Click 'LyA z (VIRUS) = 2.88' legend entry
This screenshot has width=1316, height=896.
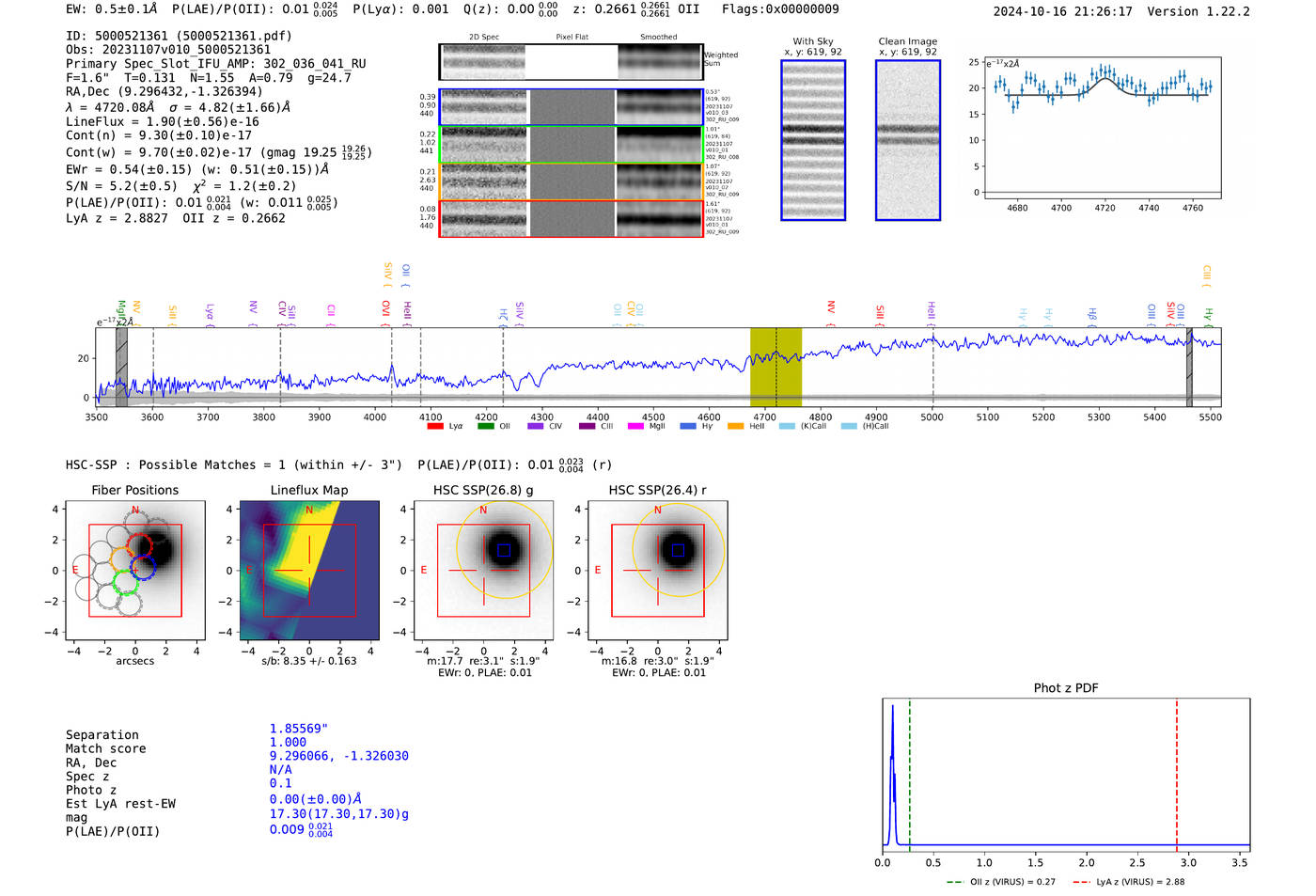click(1128, 882)
